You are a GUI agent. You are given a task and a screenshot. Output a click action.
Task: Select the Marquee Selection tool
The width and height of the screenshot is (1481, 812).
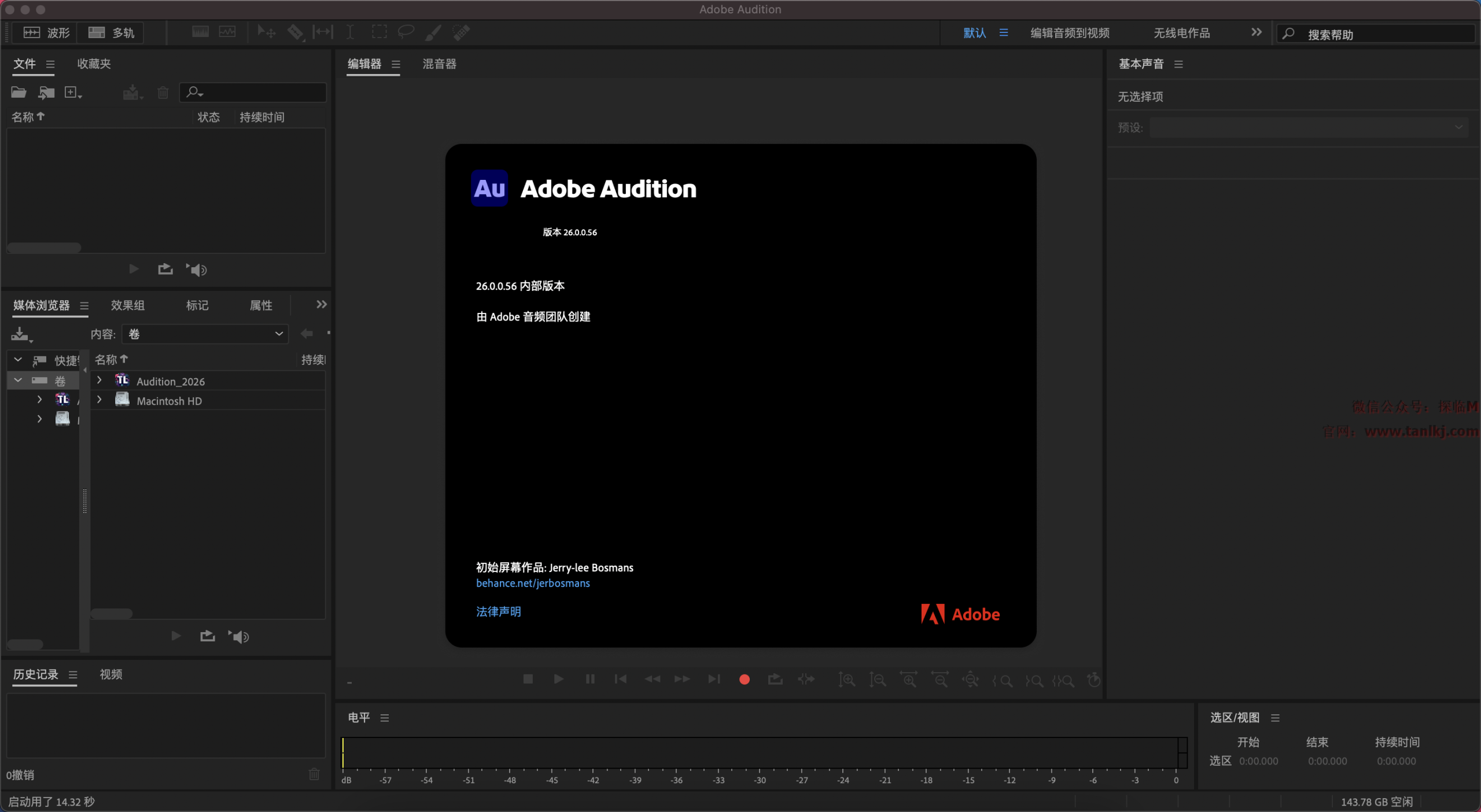click(379, 32)
